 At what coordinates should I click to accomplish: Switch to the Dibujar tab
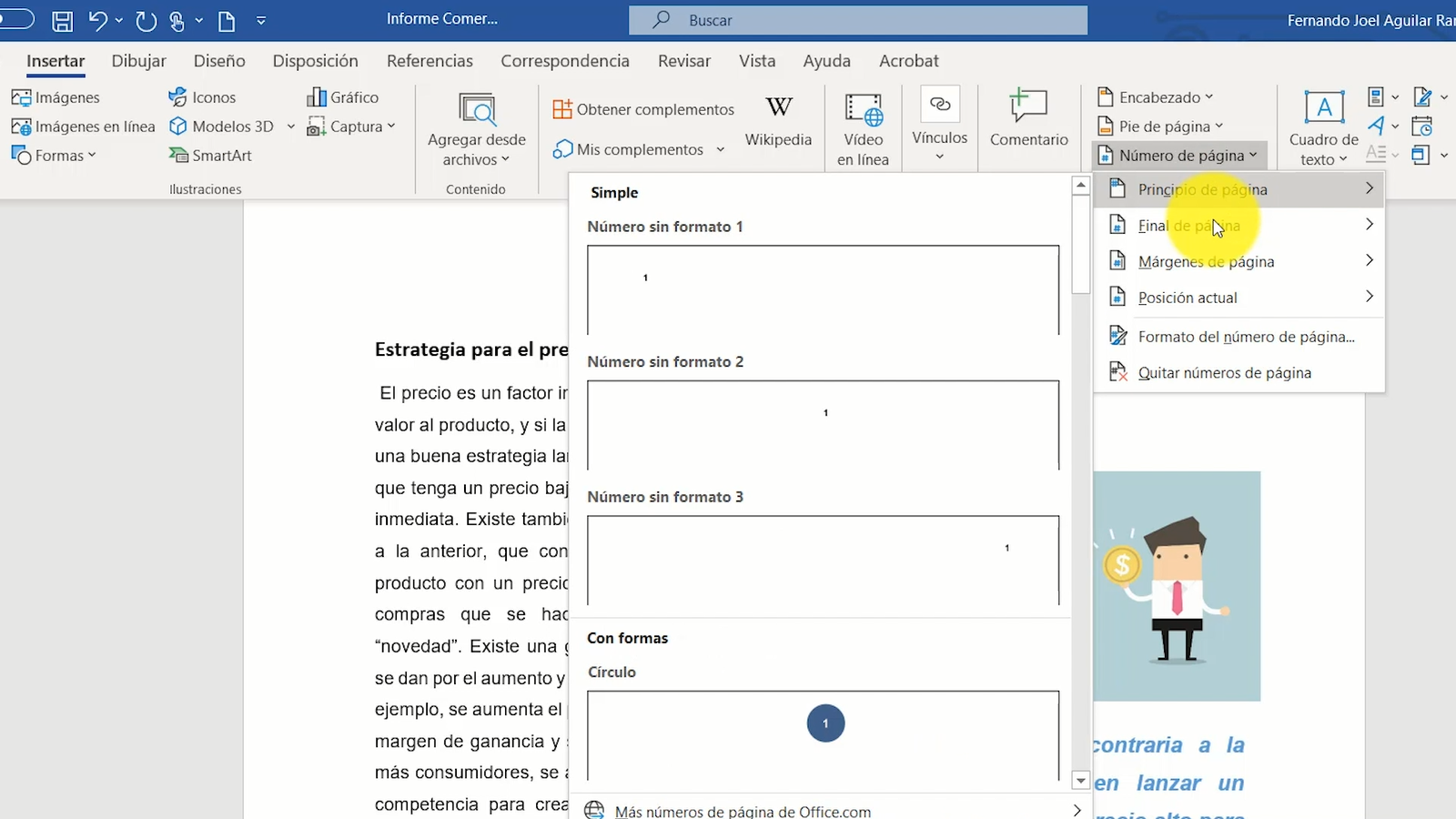138,61
